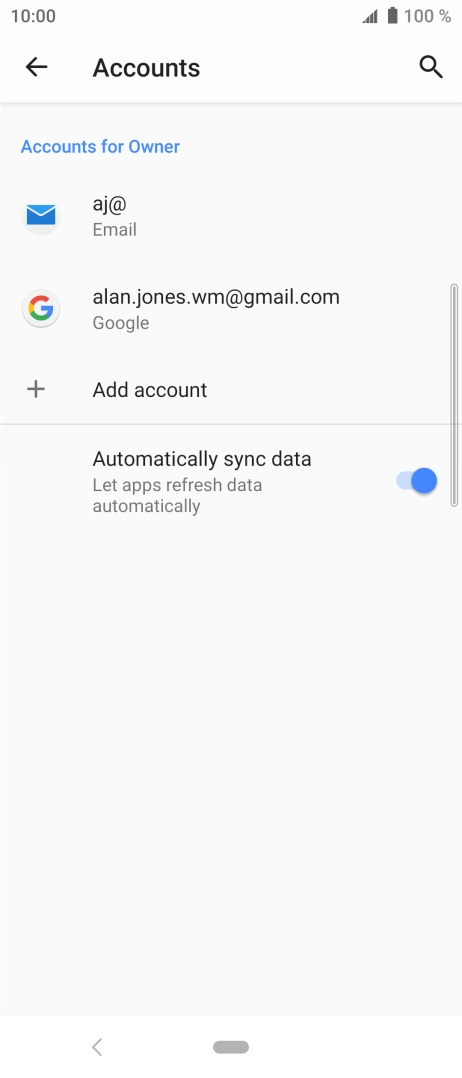
Task: Tap the signal strength icon
Action: (370, 16)
